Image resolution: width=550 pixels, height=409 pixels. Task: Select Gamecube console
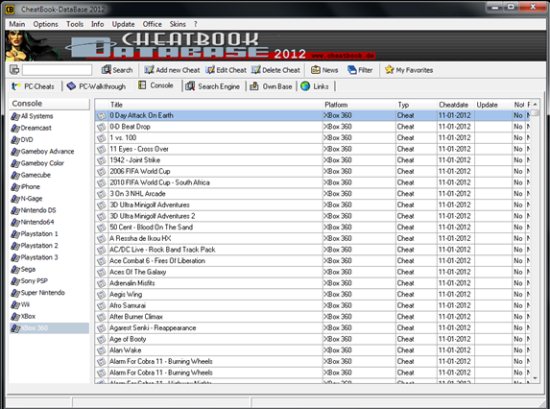31,175
